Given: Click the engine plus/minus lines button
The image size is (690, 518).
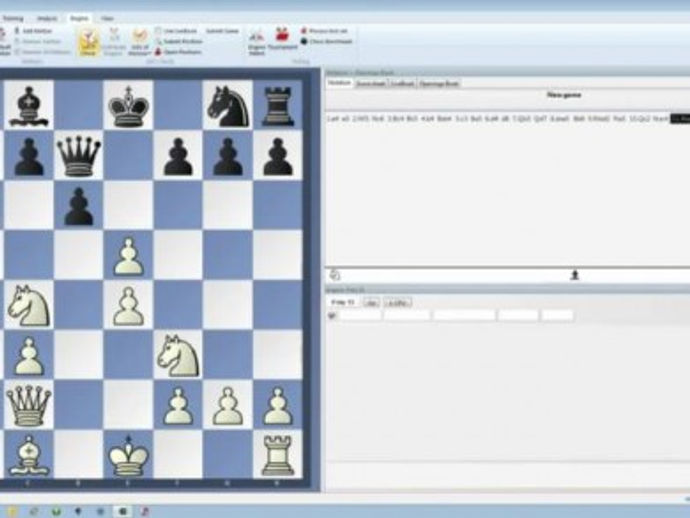Looking at the screenshot, I should pyautogui.click(x=397, y=303).
